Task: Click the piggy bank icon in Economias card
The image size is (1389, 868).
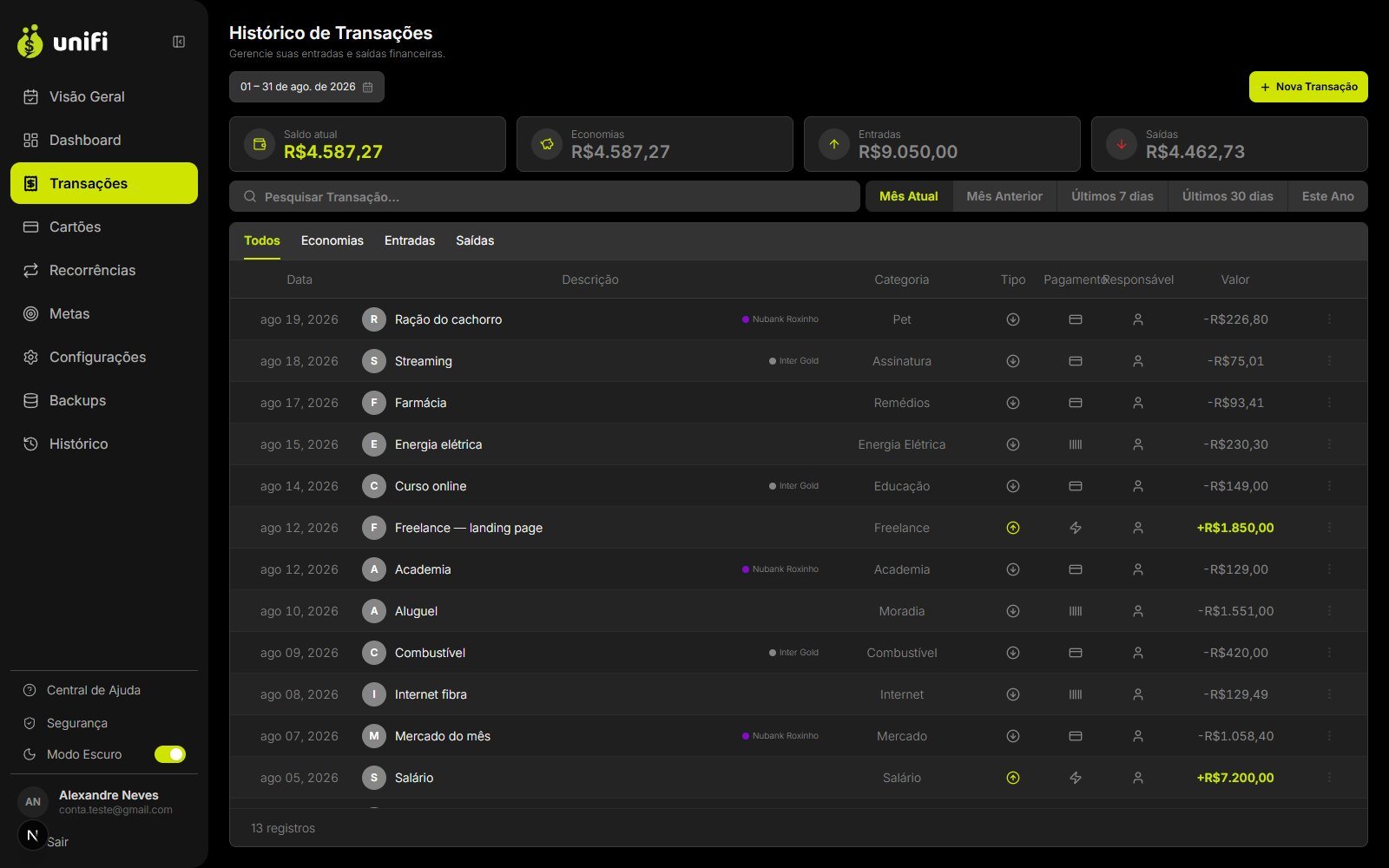Action: tap(547, 144)
